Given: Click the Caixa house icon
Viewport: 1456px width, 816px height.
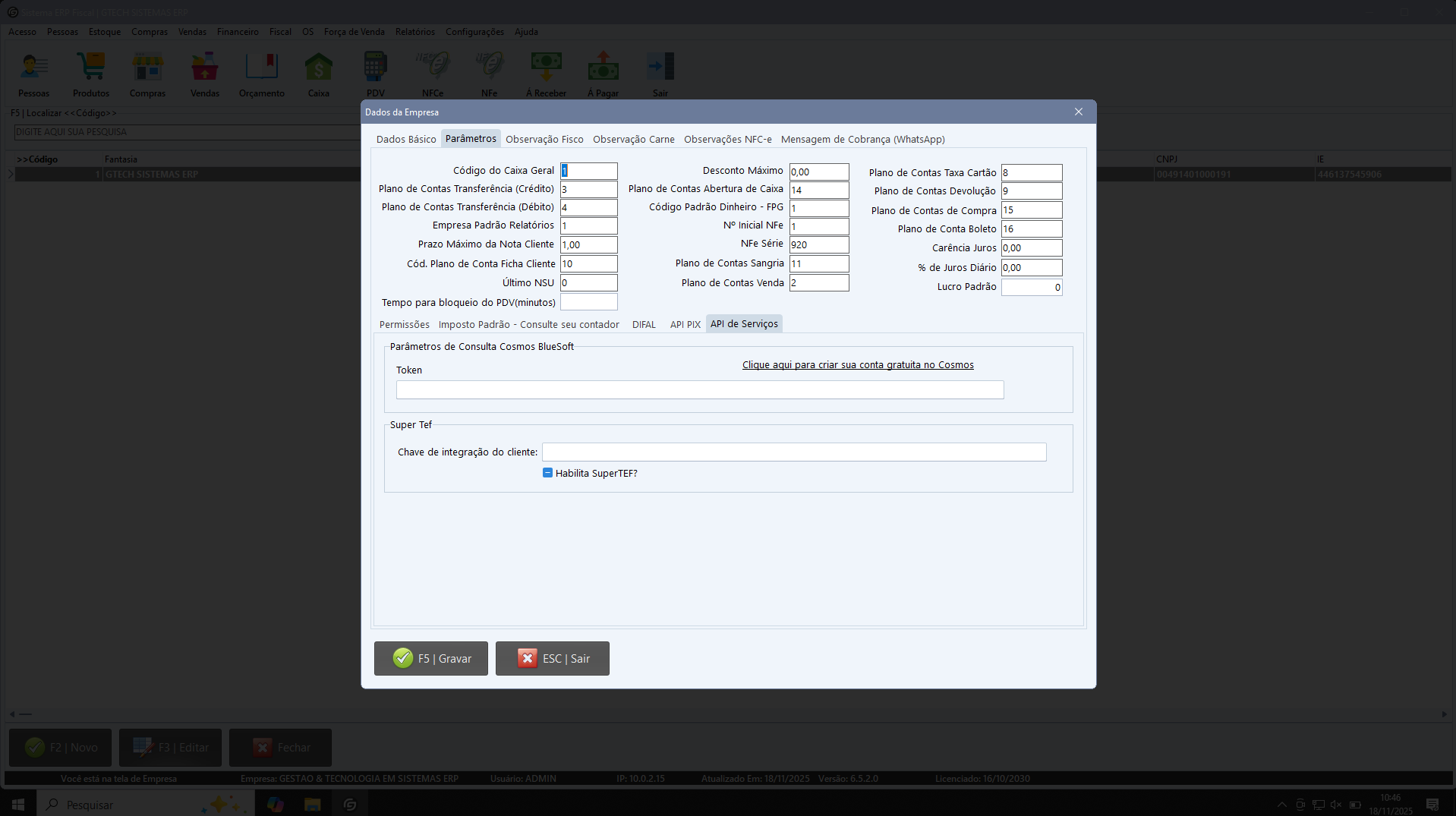Looking at the screenshot, I should click(318, 74).
